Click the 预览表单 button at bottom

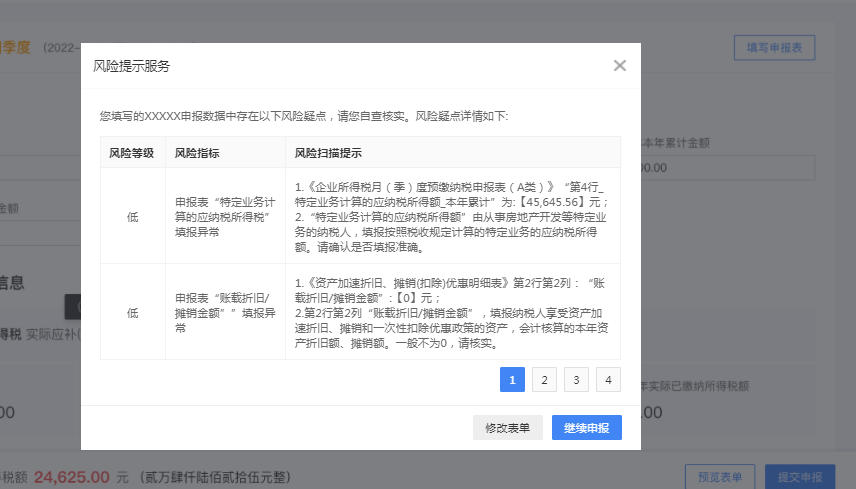click(720, 477)
